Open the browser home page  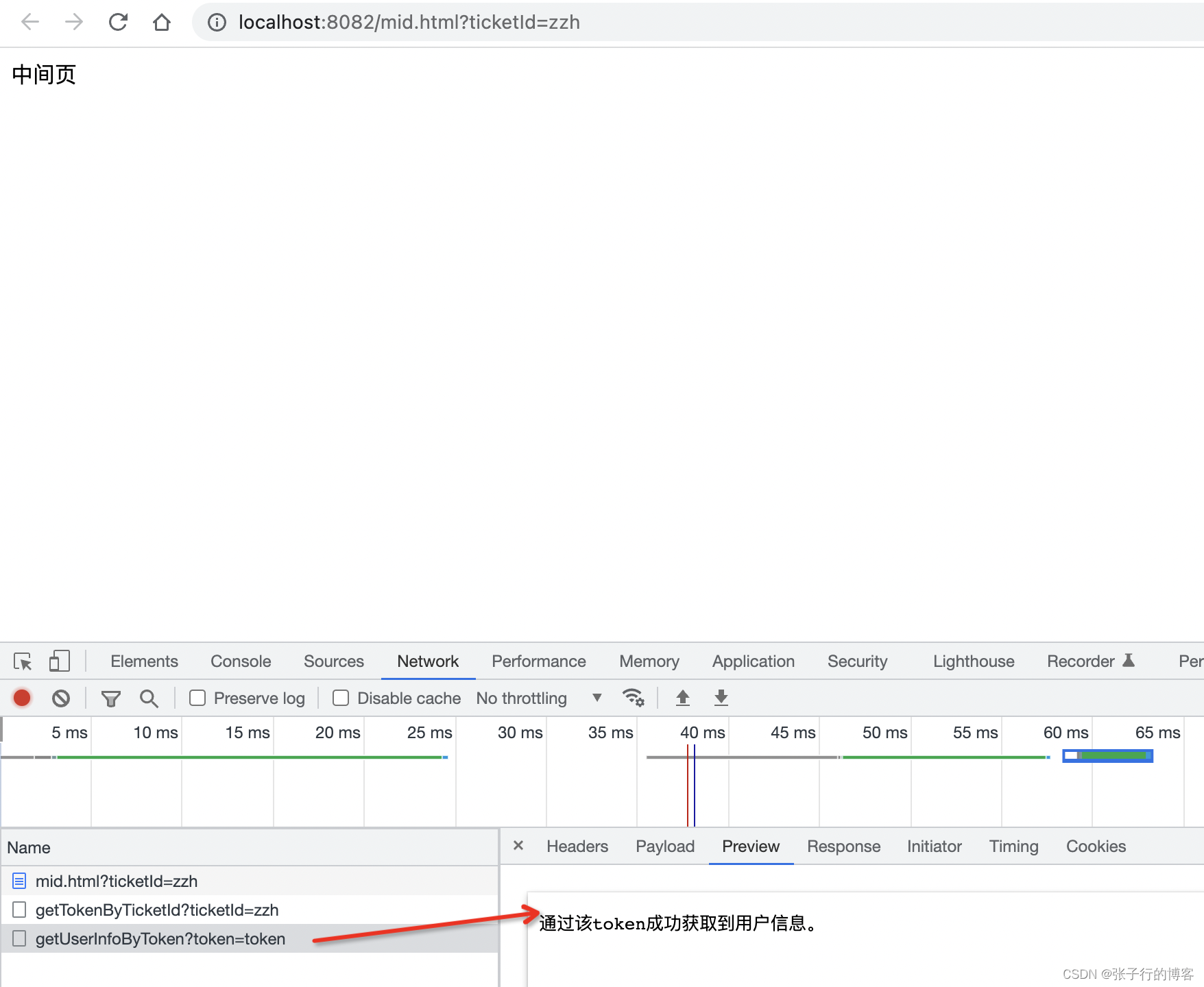(162, 23)
